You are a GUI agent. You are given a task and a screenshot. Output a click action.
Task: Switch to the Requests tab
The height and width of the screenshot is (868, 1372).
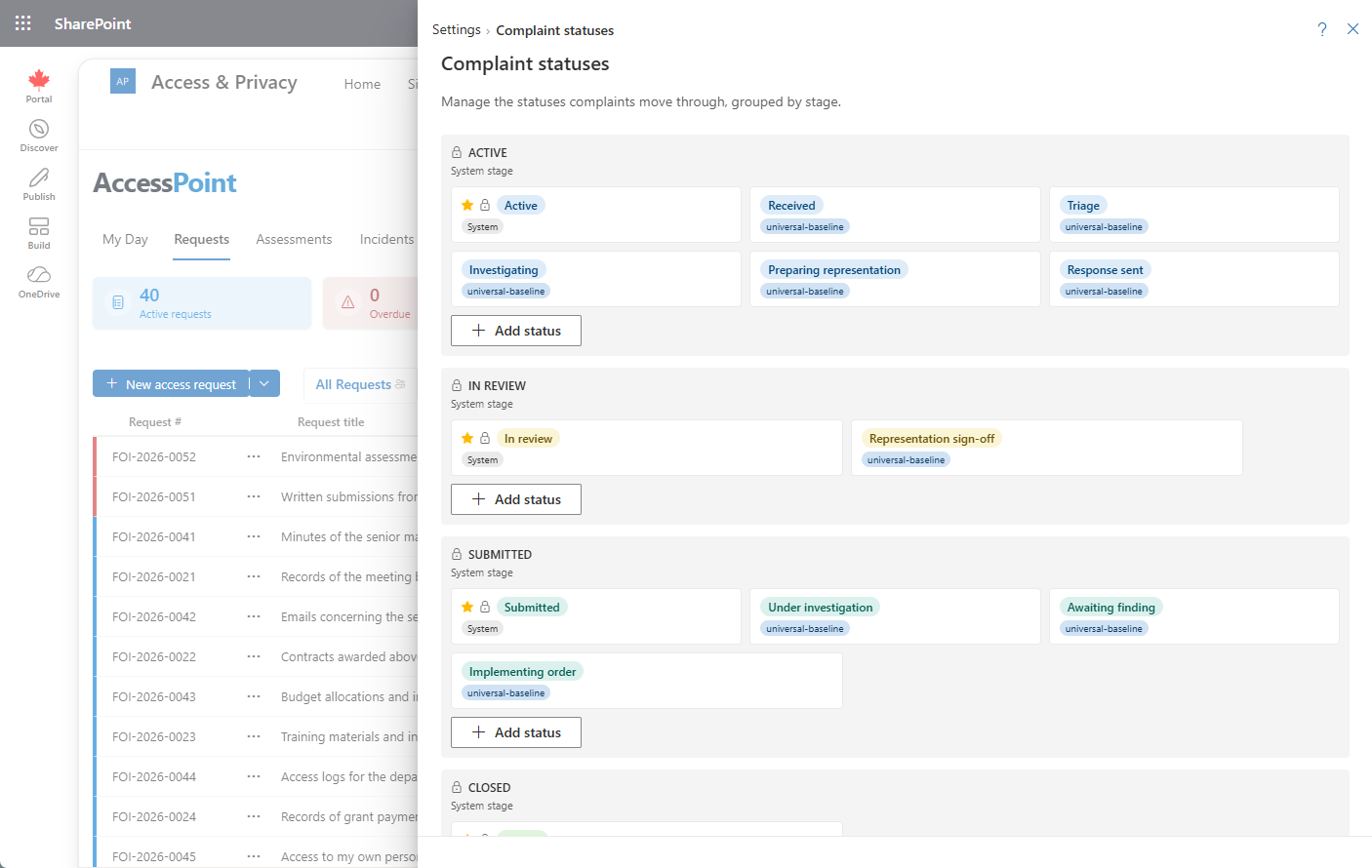click(x=202, y=239)
